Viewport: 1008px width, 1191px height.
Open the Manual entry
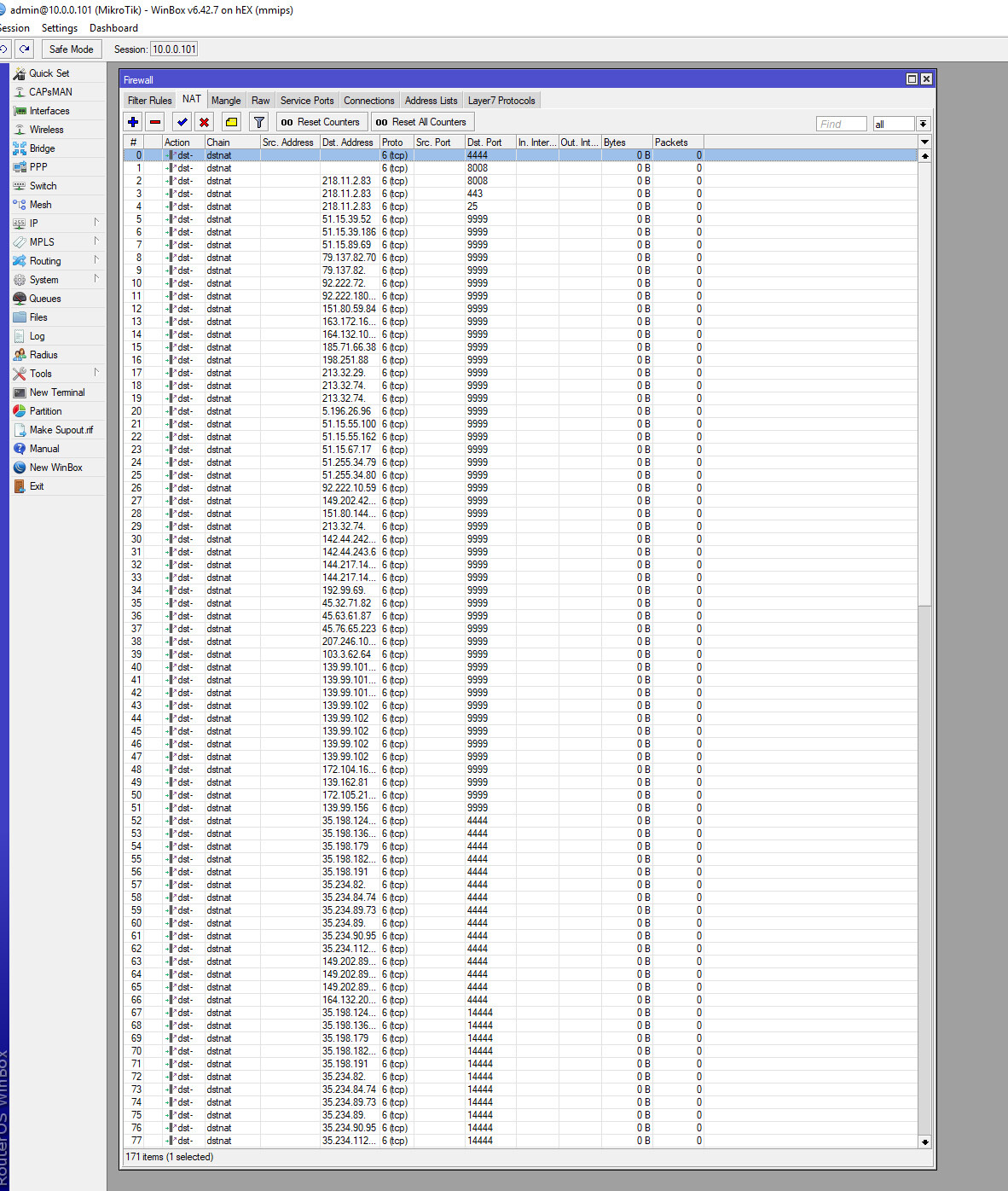pyautogui.click(x=44, y=449)
